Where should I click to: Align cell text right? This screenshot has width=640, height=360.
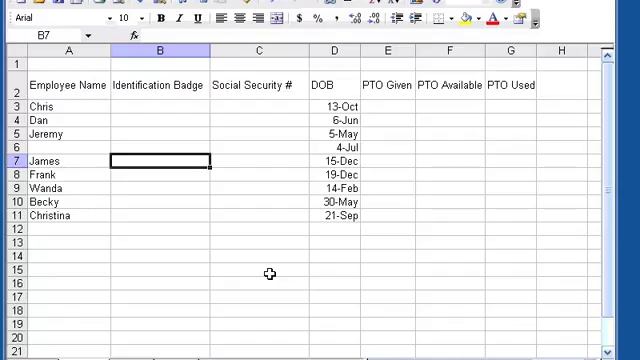[258, 18]
